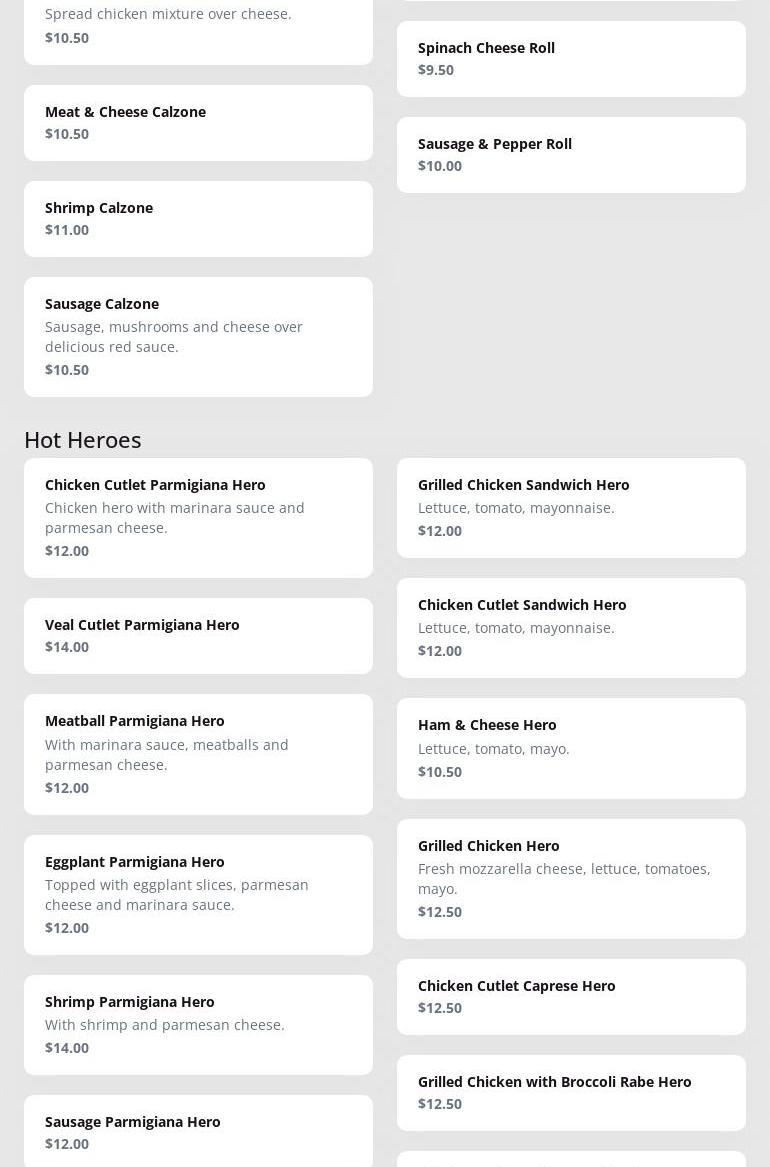Open the Spinach Cheese Roll item
The width and height of the screenshot is (770, 1167).
tap(571, 58)
